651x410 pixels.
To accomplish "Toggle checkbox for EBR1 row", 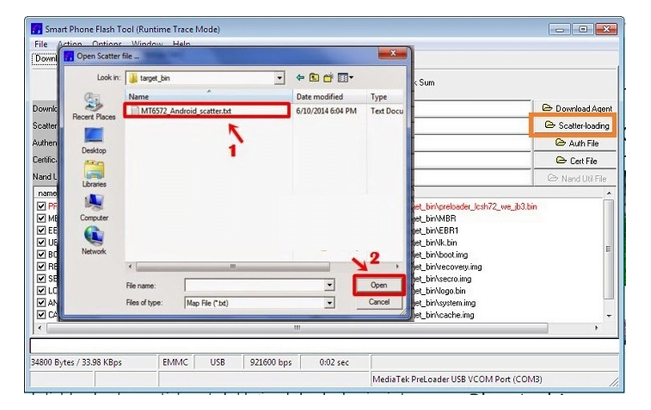I will tap(41, 230).
